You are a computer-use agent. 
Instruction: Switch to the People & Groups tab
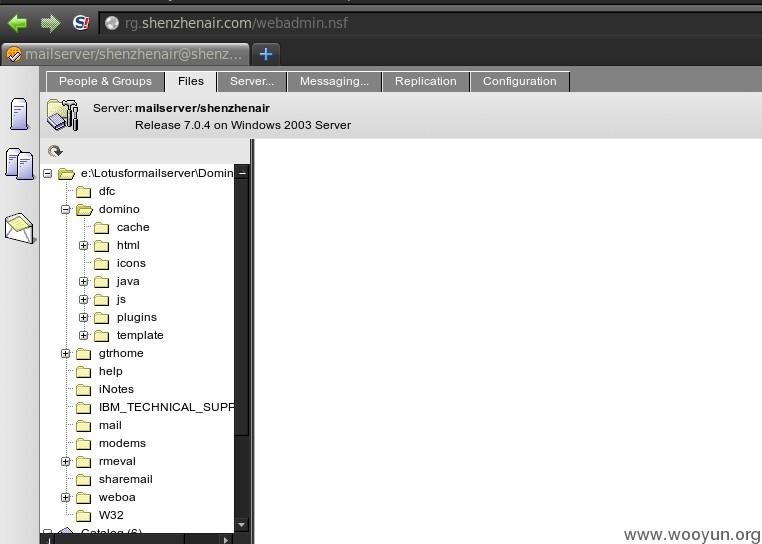105,81
